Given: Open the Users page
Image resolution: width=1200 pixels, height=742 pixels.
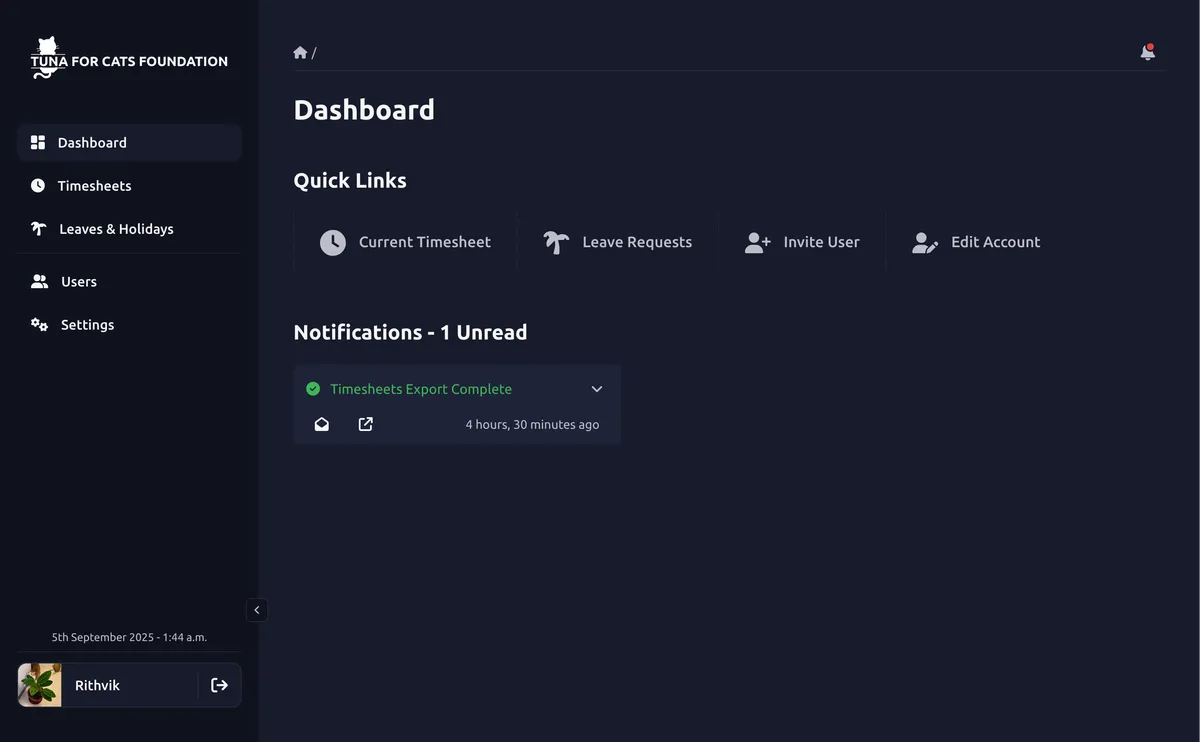Looking at the screenshot, I should pos(77,281).
